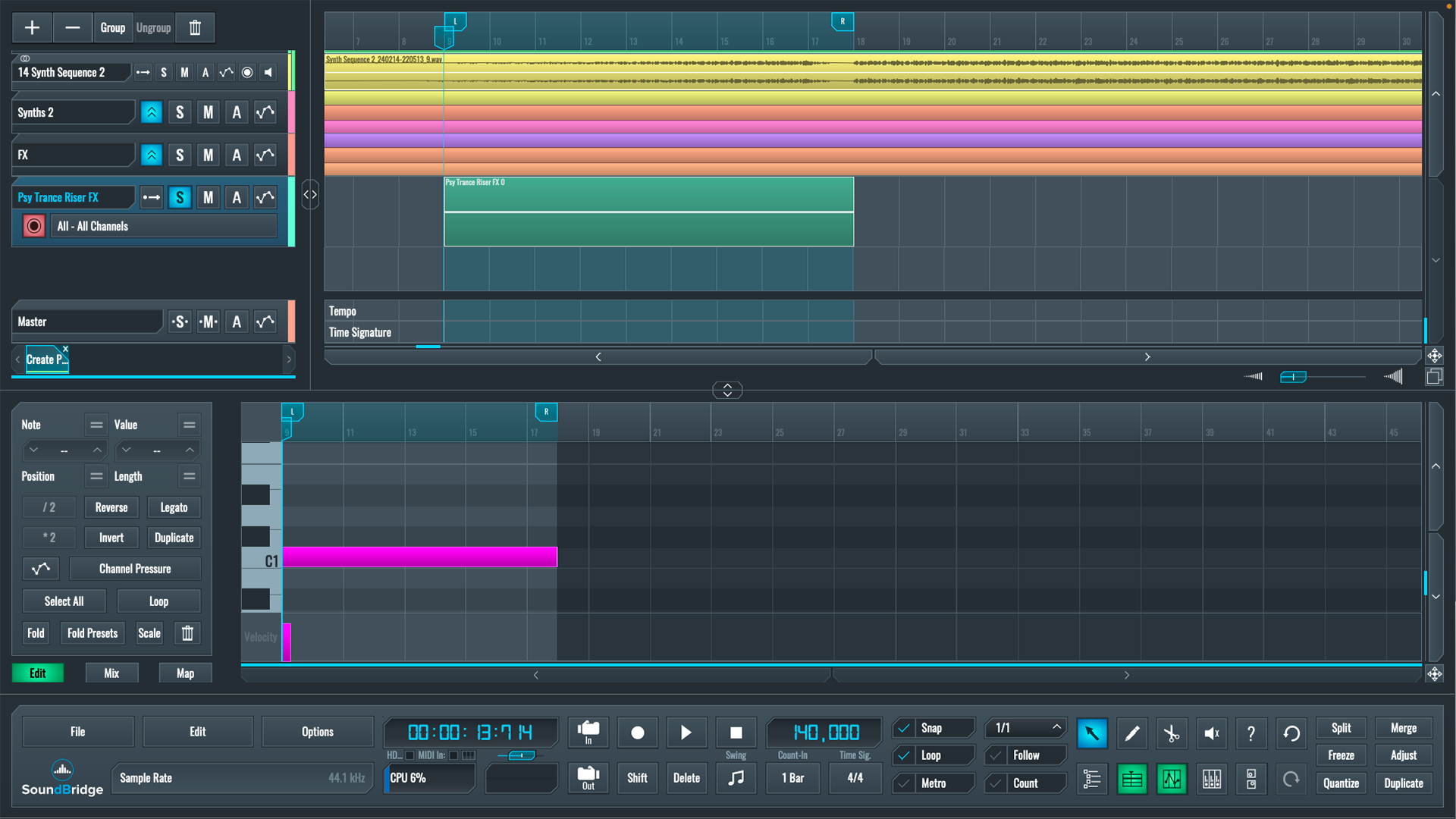Select the pointer tool
The height and width of the screenshot is (819, 1456).
[1092, 733]
